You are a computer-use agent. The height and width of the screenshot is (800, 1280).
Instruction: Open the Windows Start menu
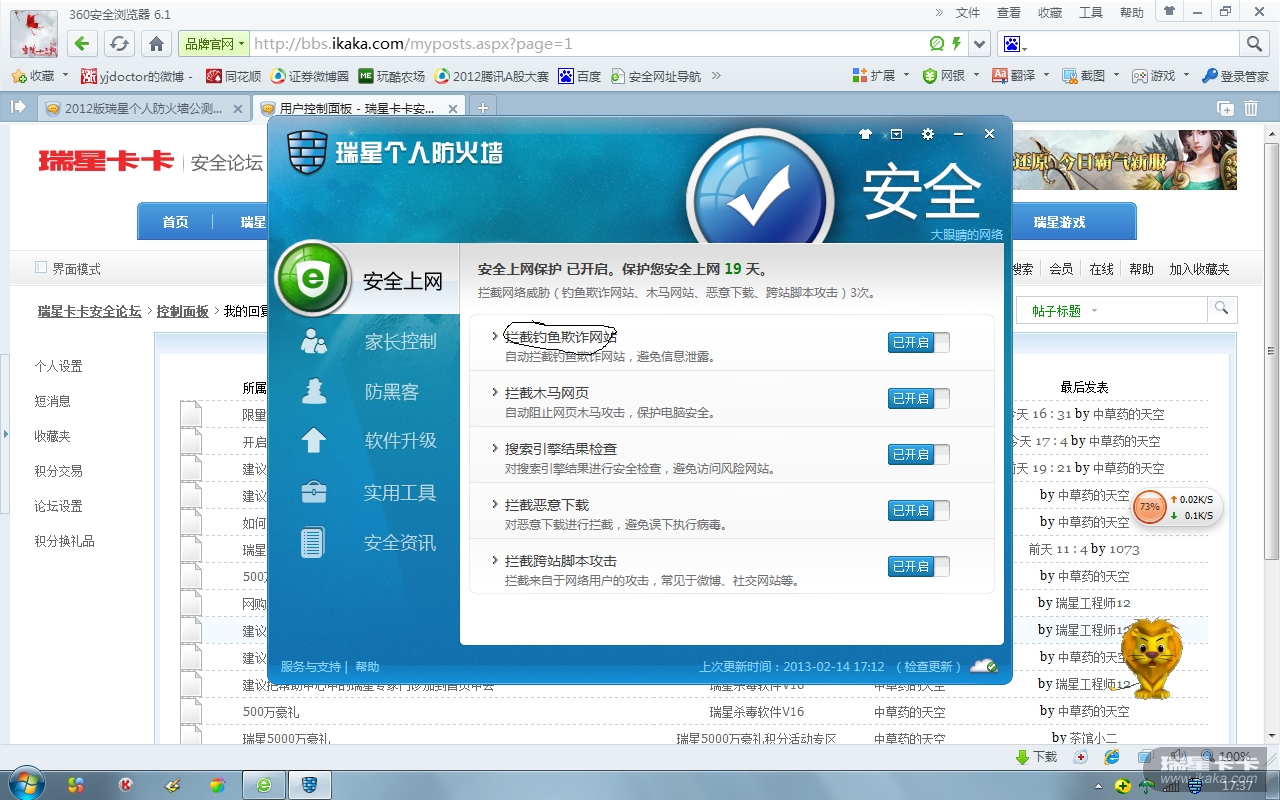click(25, 784)
